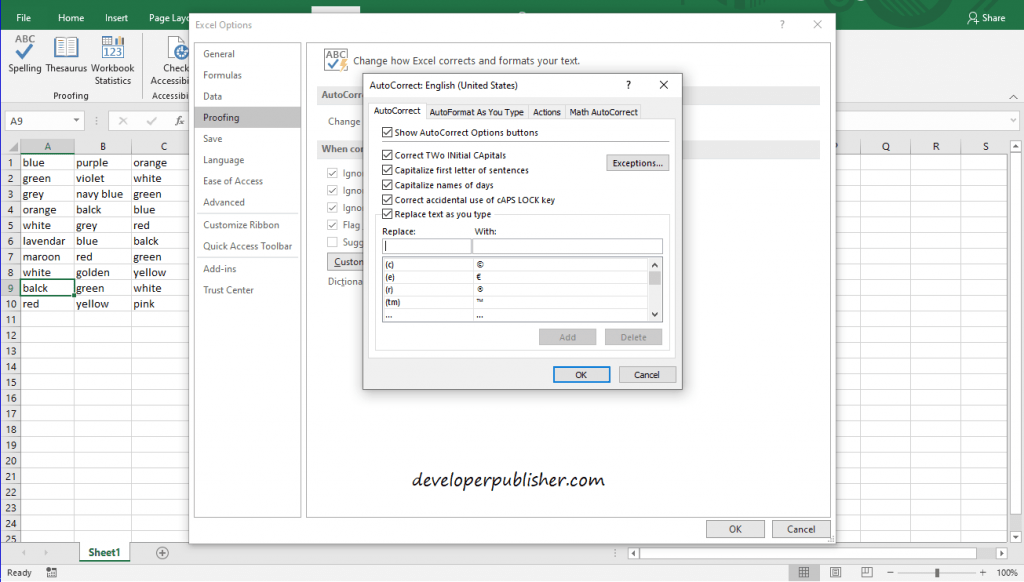Uncheck Correct TWo INitial CApitals
This screenshot has width=1024, height=582.
click(x=388, y=156)
